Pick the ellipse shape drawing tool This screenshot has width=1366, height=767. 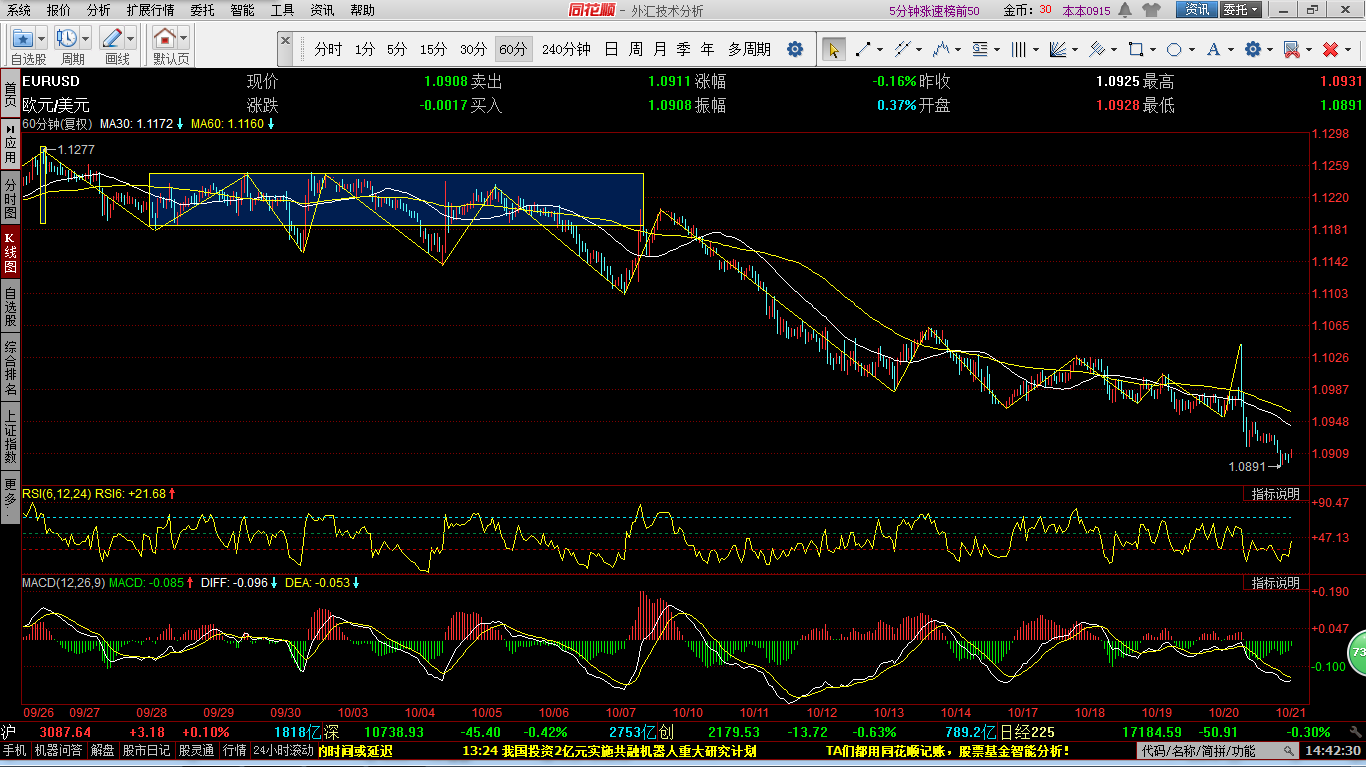point(1174,49)
